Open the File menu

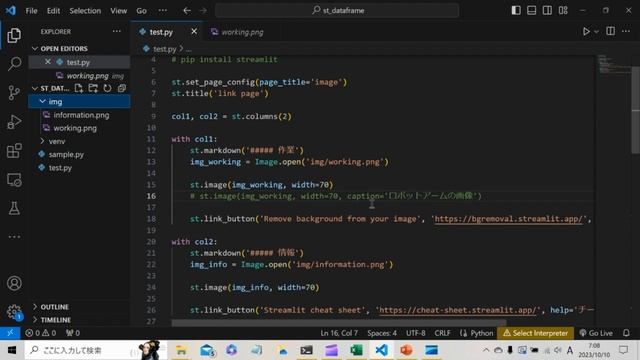point(31,11)
